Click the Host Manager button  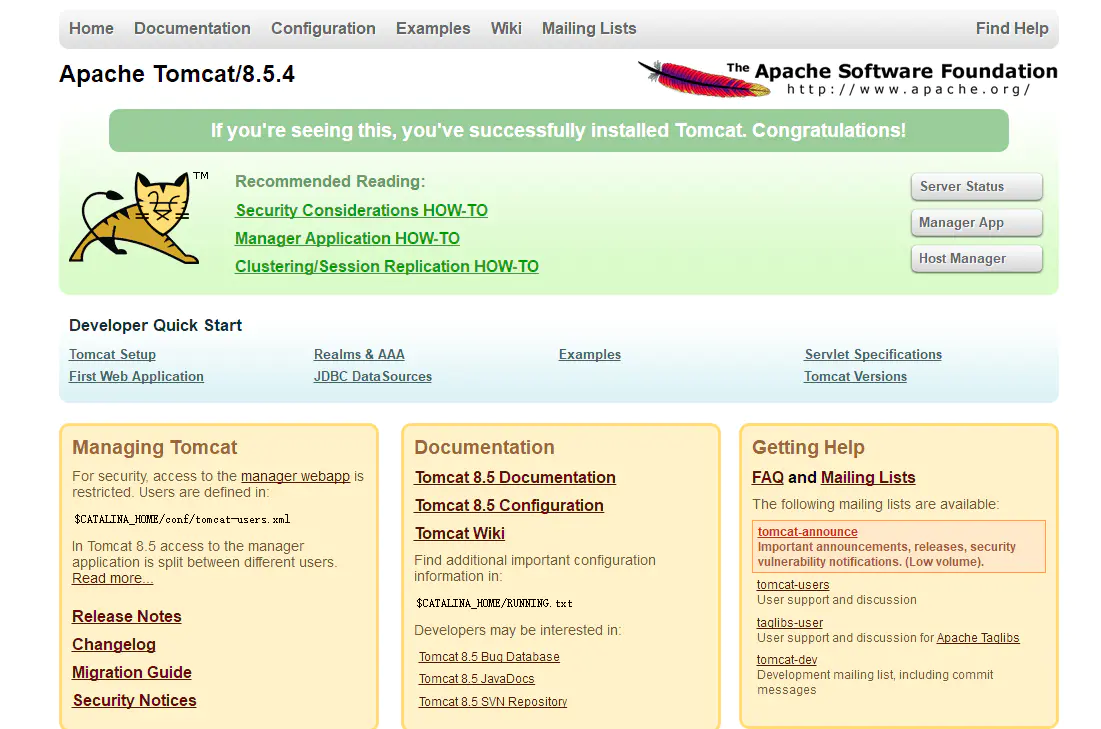(x=977, y=258)
